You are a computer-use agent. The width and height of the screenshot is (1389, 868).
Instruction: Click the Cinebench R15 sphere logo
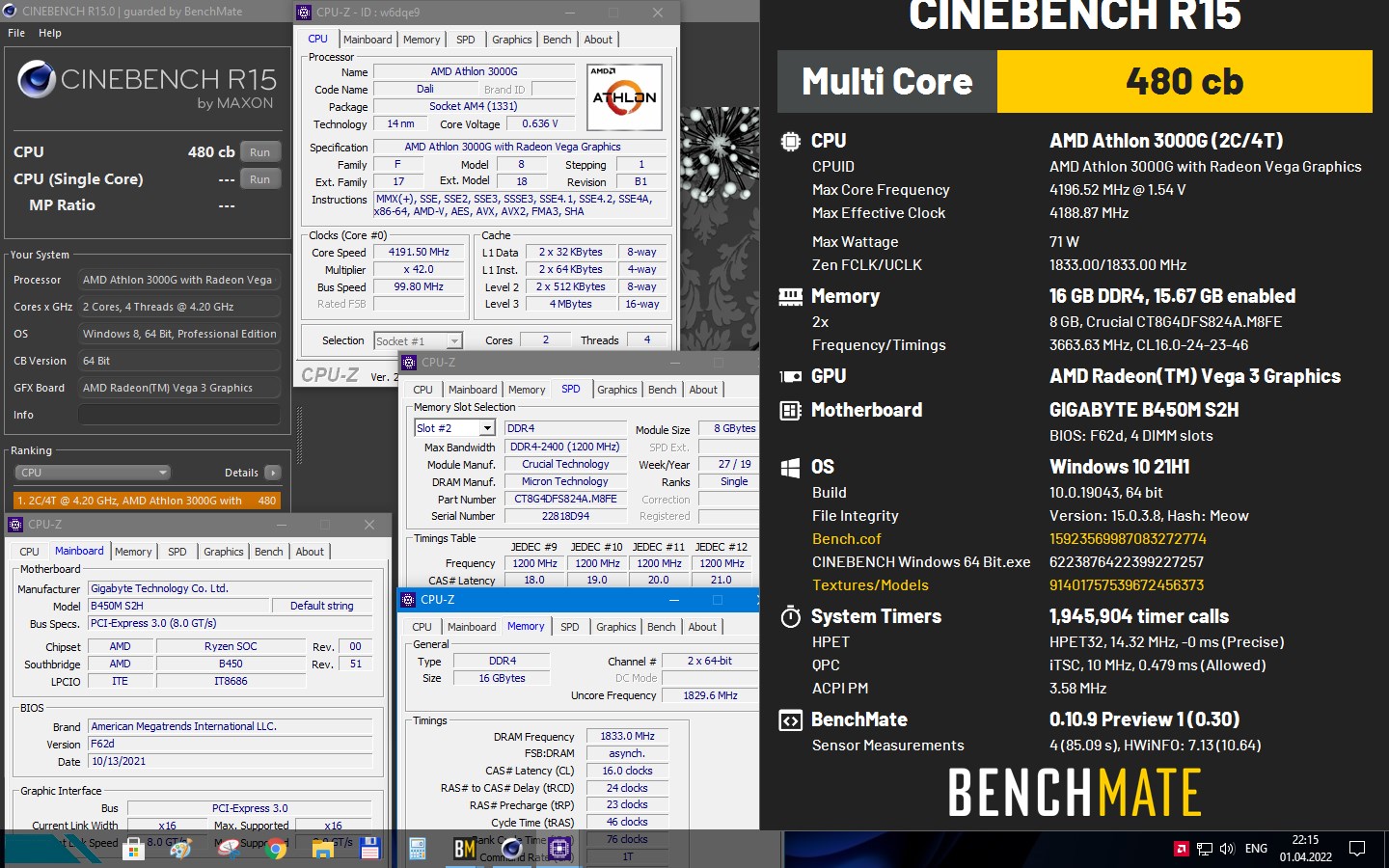(x=37, y=79)
